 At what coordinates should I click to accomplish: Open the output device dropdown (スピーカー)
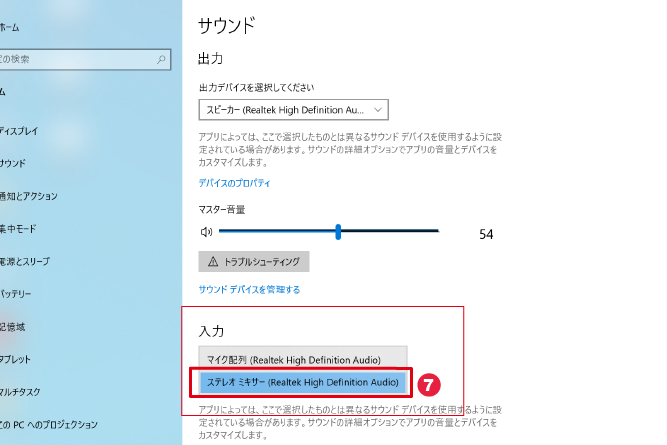coord(293,109)
